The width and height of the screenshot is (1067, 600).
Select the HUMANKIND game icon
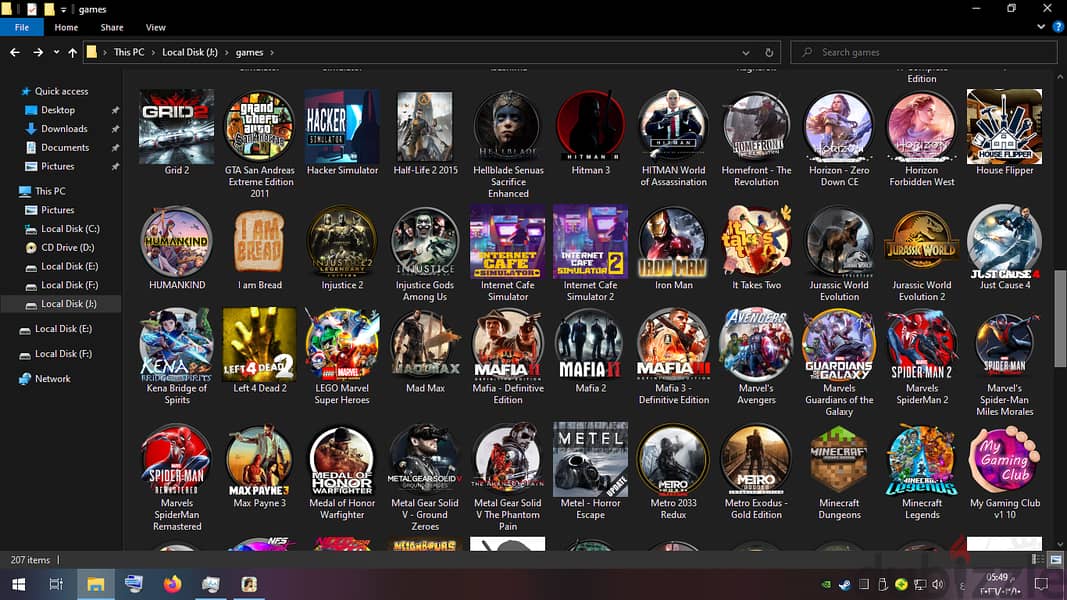click(x=176, y=241)
